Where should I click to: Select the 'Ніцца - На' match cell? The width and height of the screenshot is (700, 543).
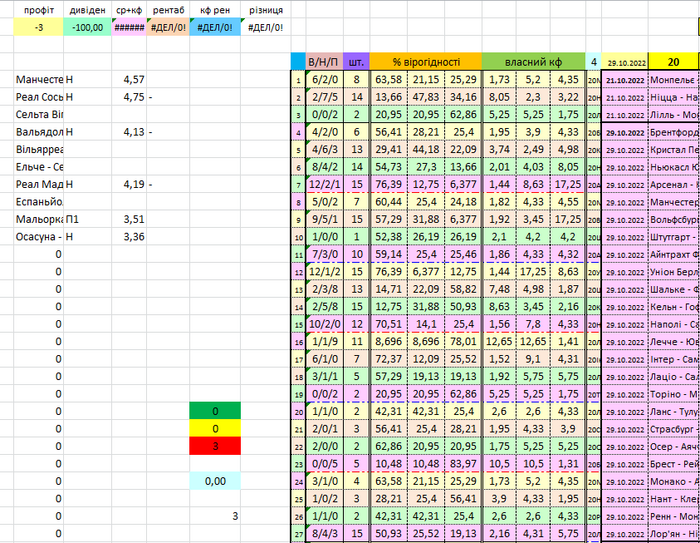click(673, 97)
